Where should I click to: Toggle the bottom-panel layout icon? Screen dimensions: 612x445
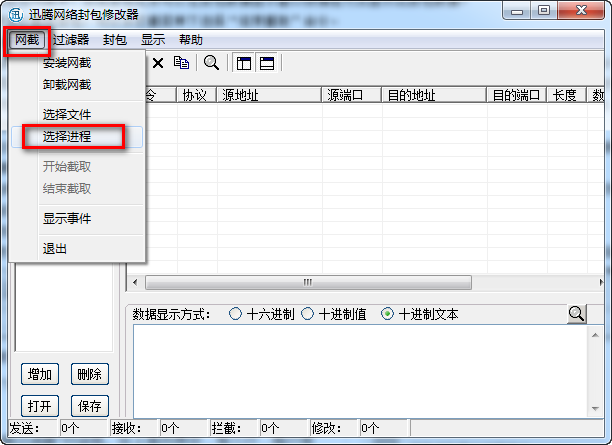click(x=267, y=63)
